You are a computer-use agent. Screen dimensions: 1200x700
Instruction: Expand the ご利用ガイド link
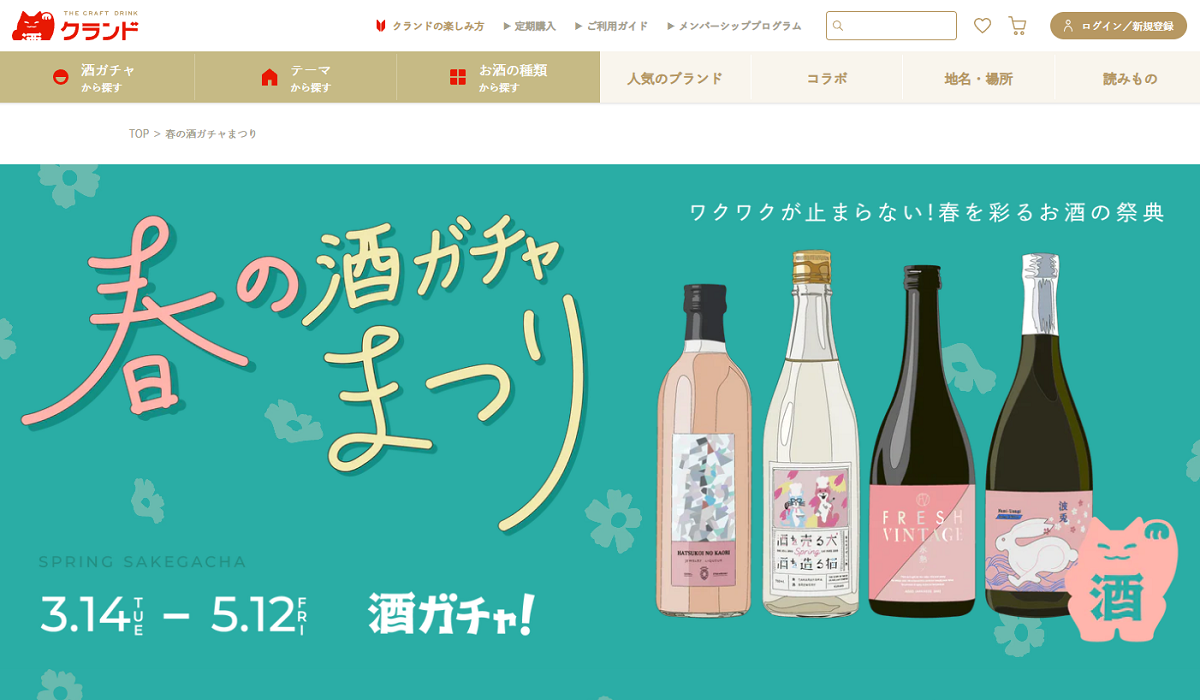point(611,26)
